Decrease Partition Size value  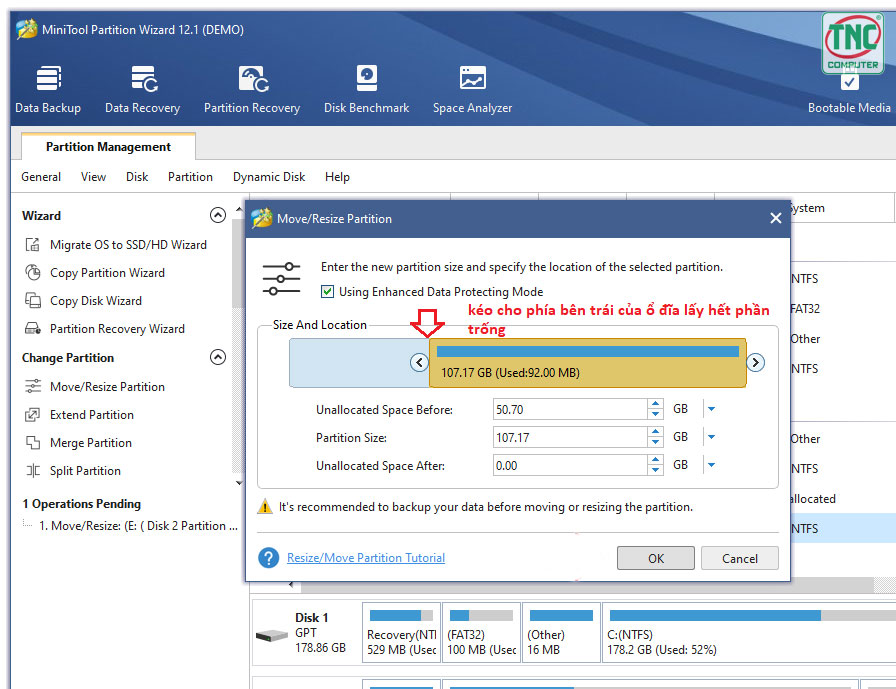point(655,442)
